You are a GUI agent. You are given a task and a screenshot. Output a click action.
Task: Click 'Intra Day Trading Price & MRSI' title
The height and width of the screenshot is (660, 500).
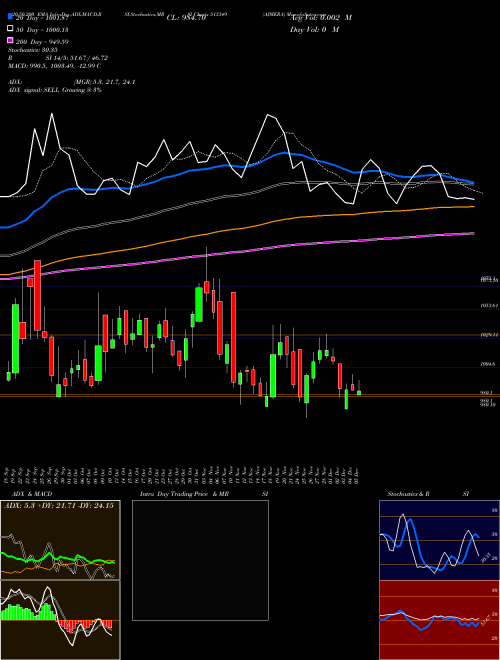(x=204, y=494)
